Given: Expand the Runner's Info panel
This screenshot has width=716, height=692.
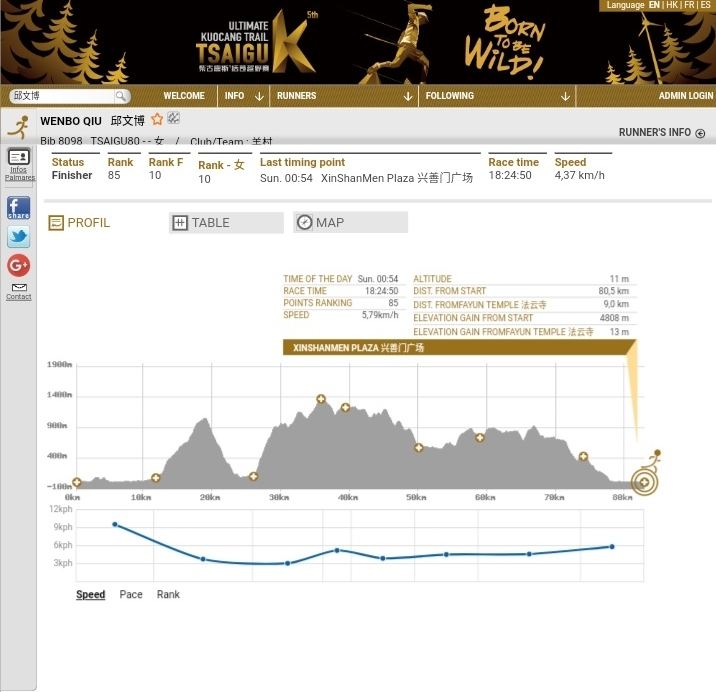Looking at the screenshot, I should [661, 133].
